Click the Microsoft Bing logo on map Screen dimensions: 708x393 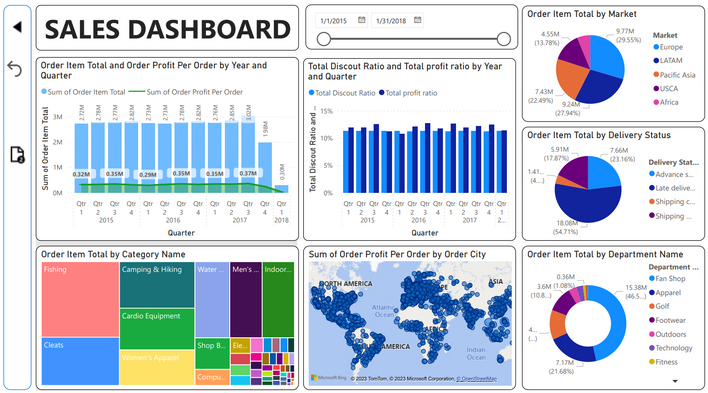point(328,378)
